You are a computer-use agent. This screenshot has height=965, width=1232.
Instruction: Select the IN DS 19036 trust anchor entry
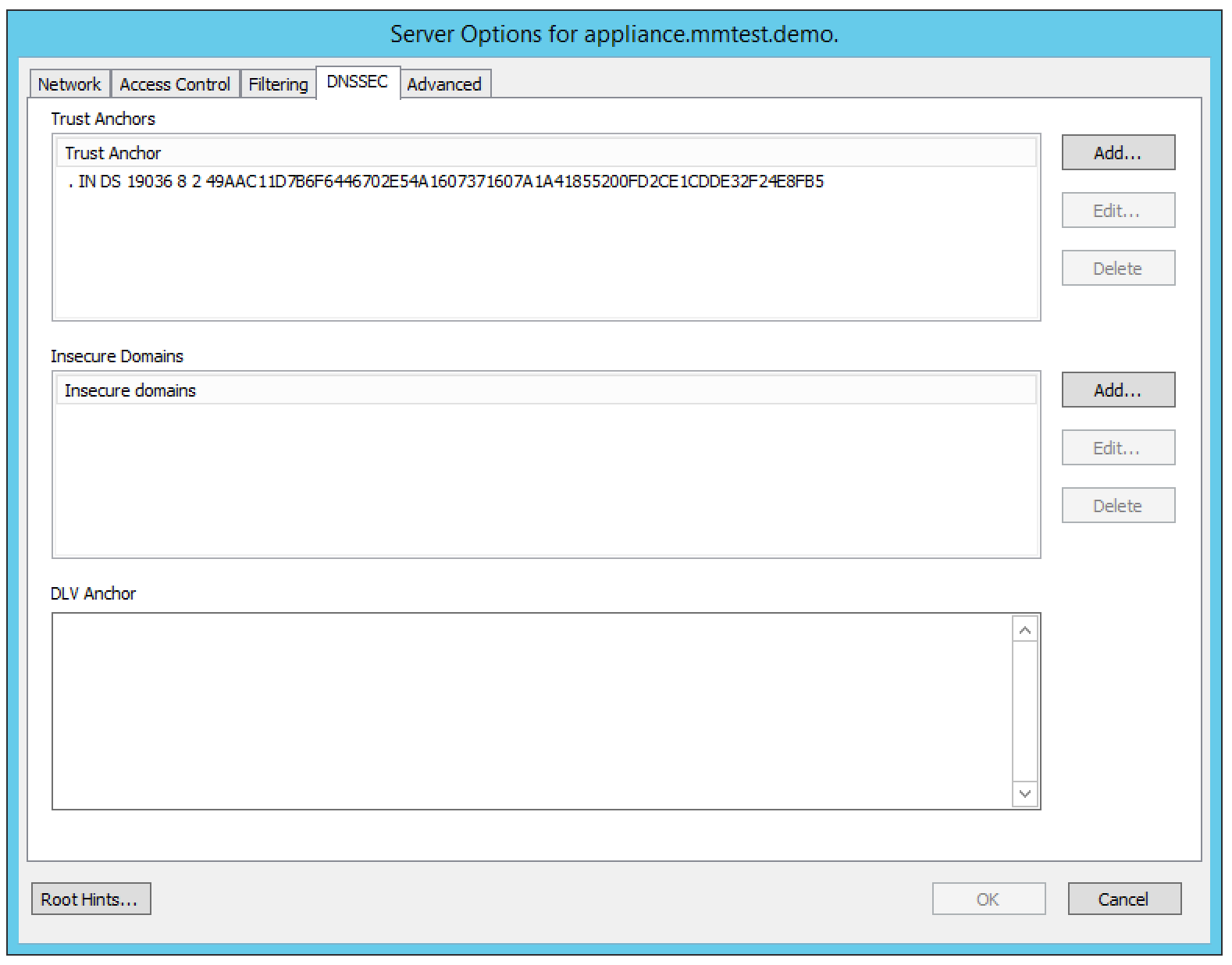(x=445, y=182)
